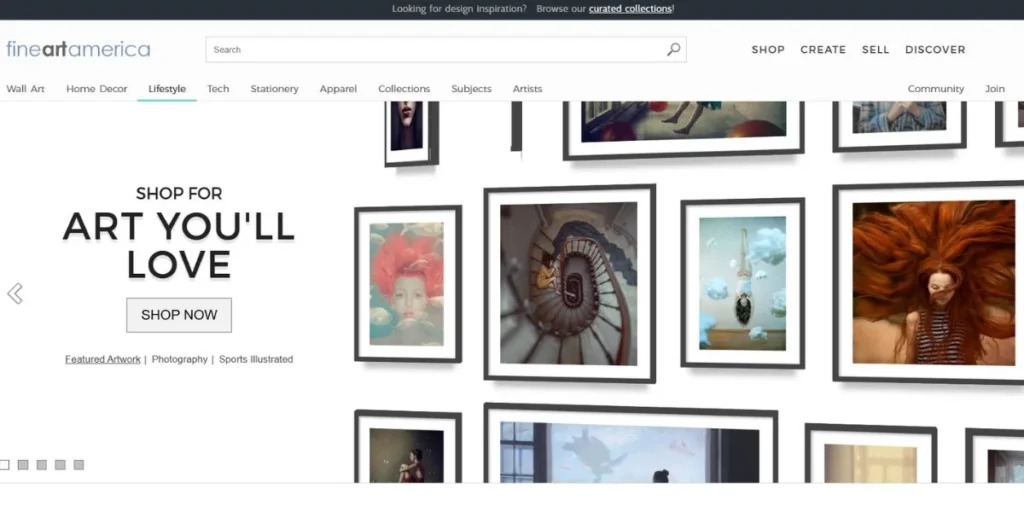Open the red-haired woman with striped top artwork

point(930,282)
